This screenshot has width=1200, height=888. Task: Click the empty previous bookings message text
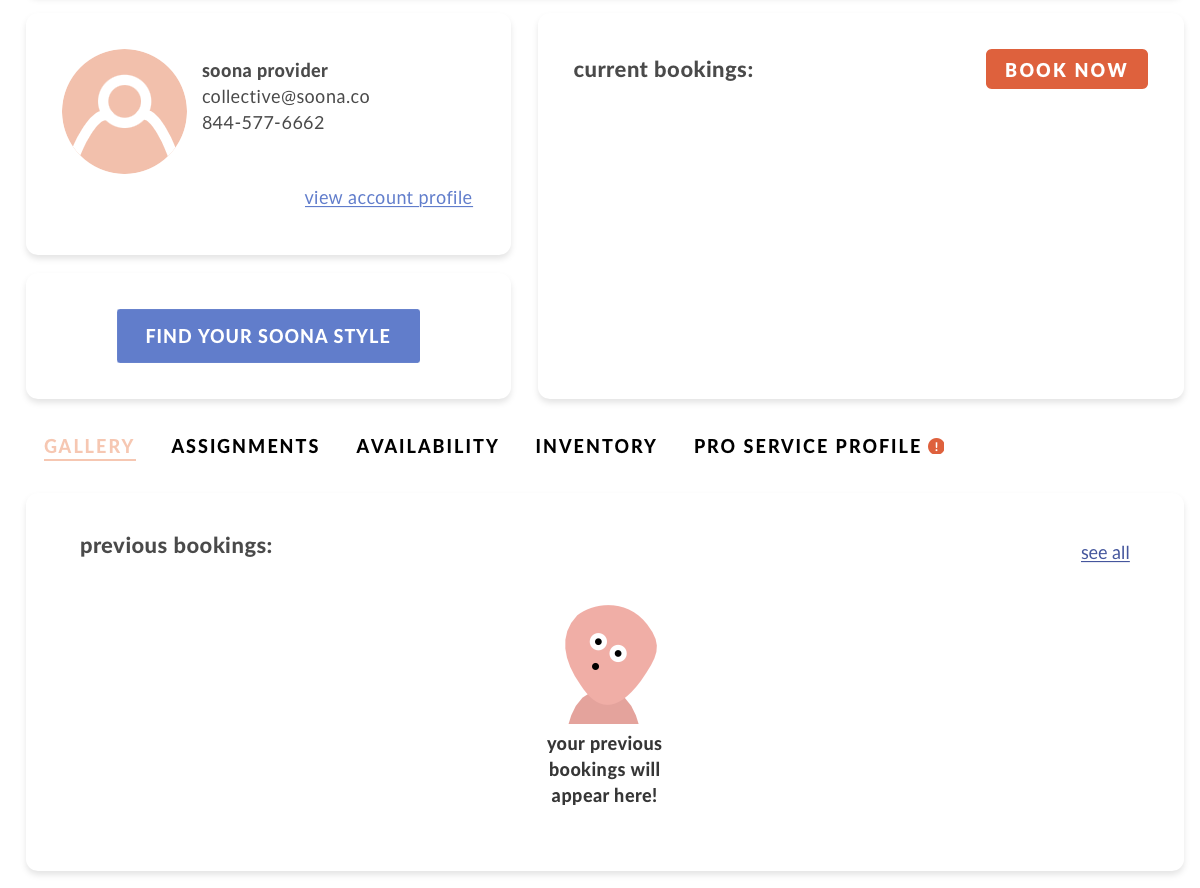[604, 770]
